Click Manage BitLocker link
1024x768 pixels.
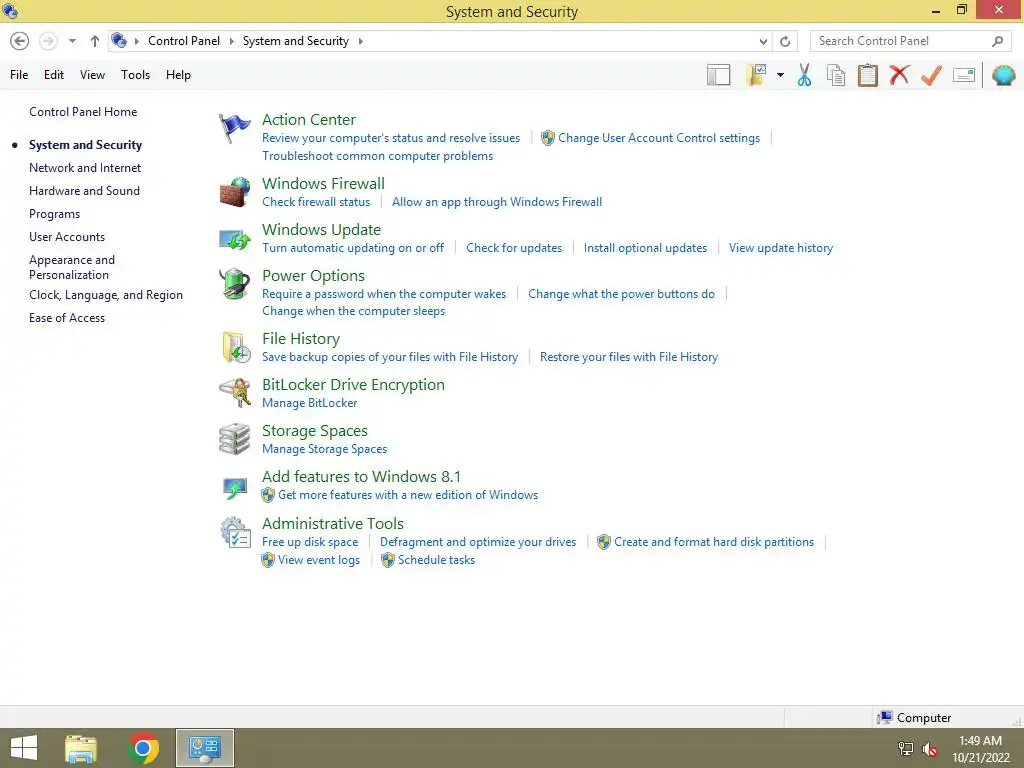click(310, 403)
